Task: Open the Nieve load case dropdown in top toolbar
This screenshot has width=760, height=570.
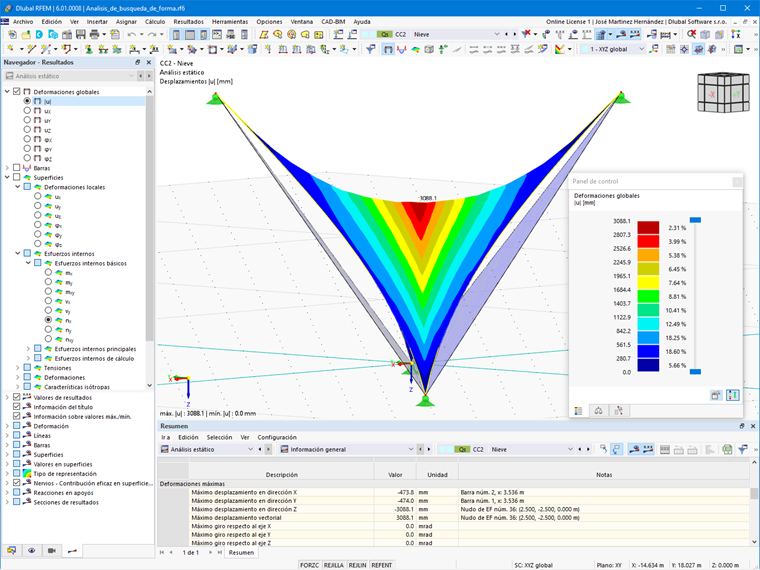Action: tap(496, 34)
